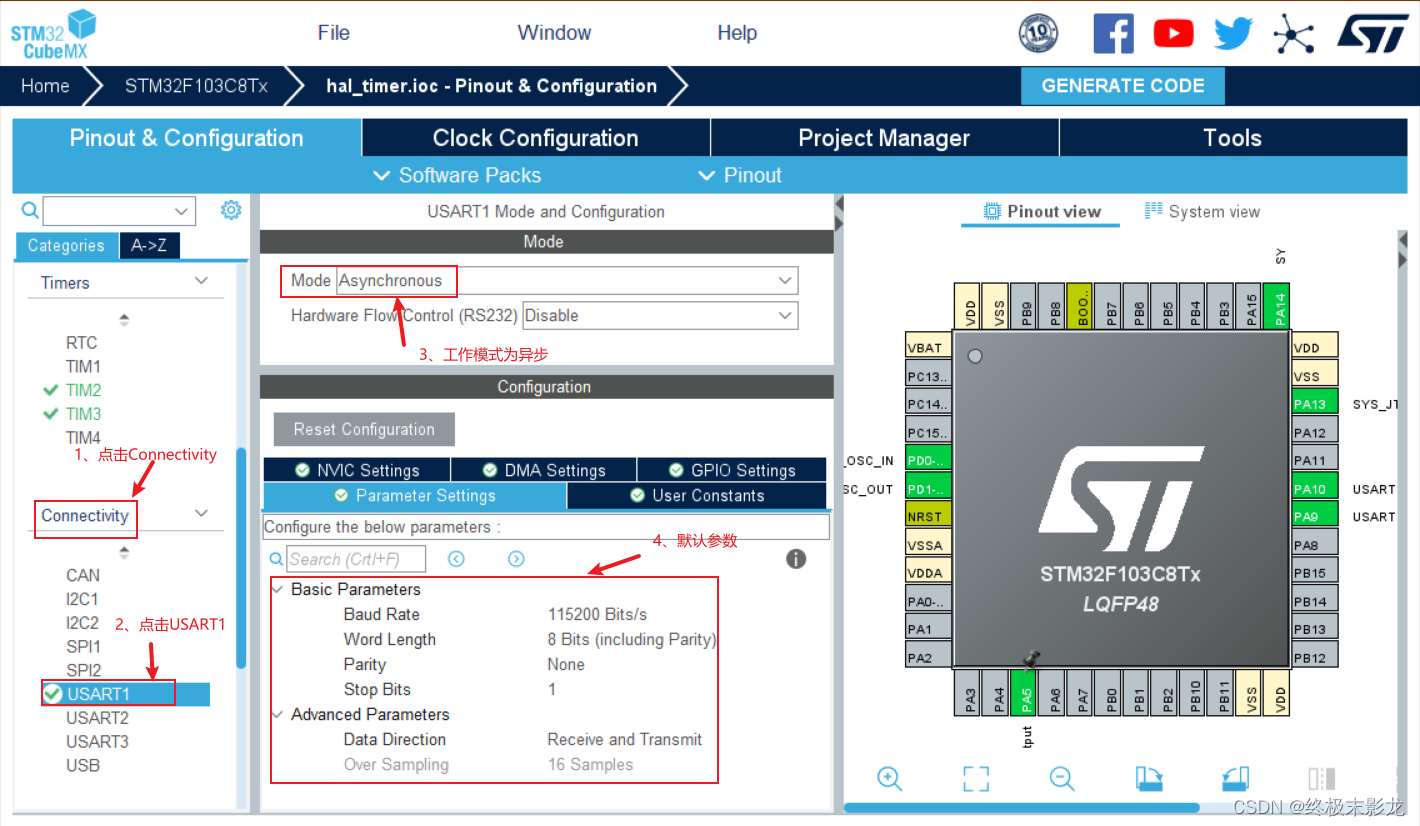Fit the chip to the view

976,778
